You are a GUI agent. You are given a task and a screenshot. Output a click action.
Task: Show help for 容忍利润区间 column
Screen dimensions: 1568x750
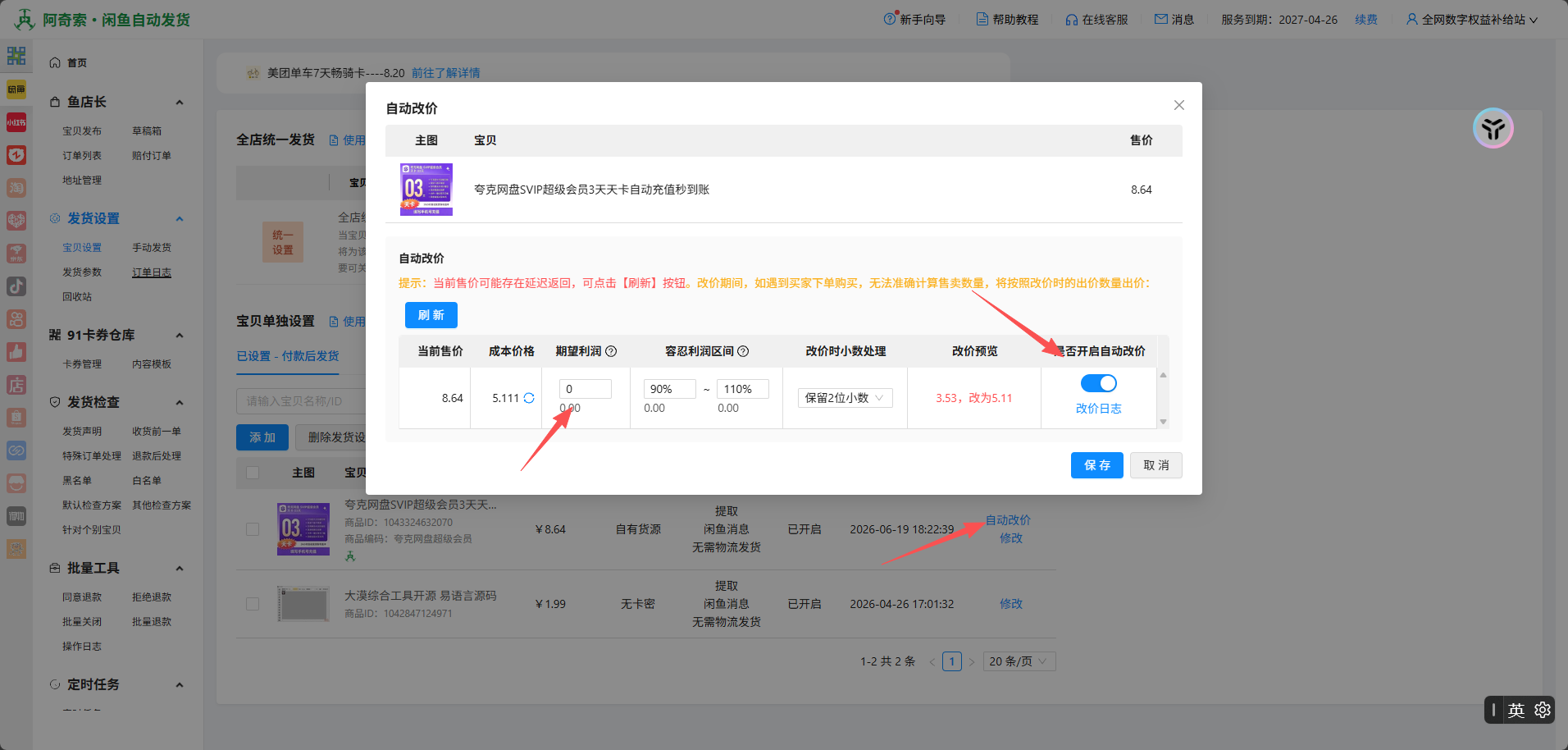[x=743, y=351]
